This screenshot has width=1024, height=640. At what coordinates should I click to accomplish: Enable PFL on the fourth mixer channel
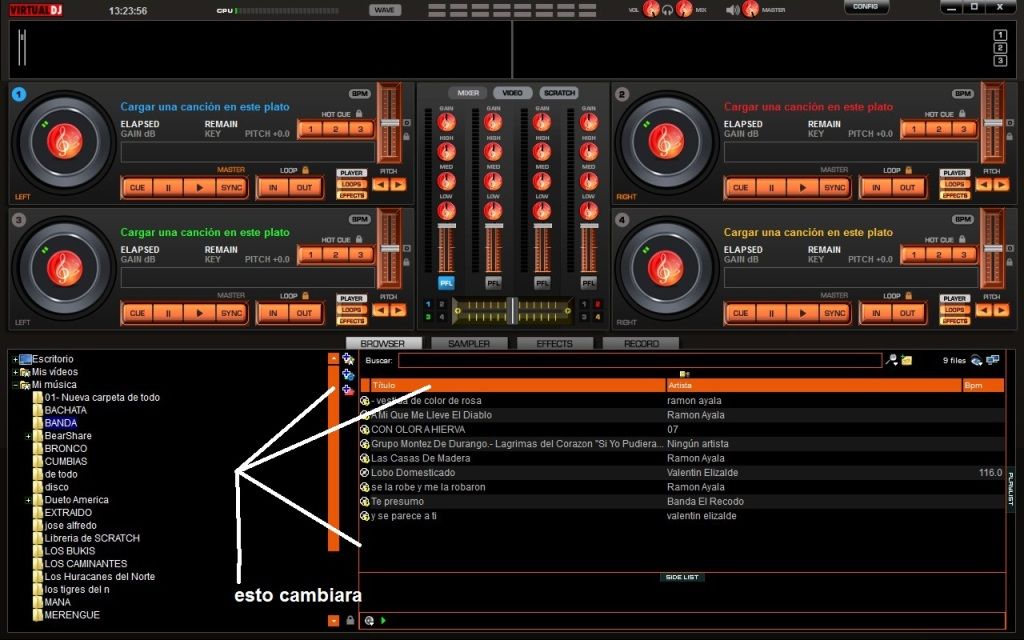pyautogui.click(x=588, y=283)
